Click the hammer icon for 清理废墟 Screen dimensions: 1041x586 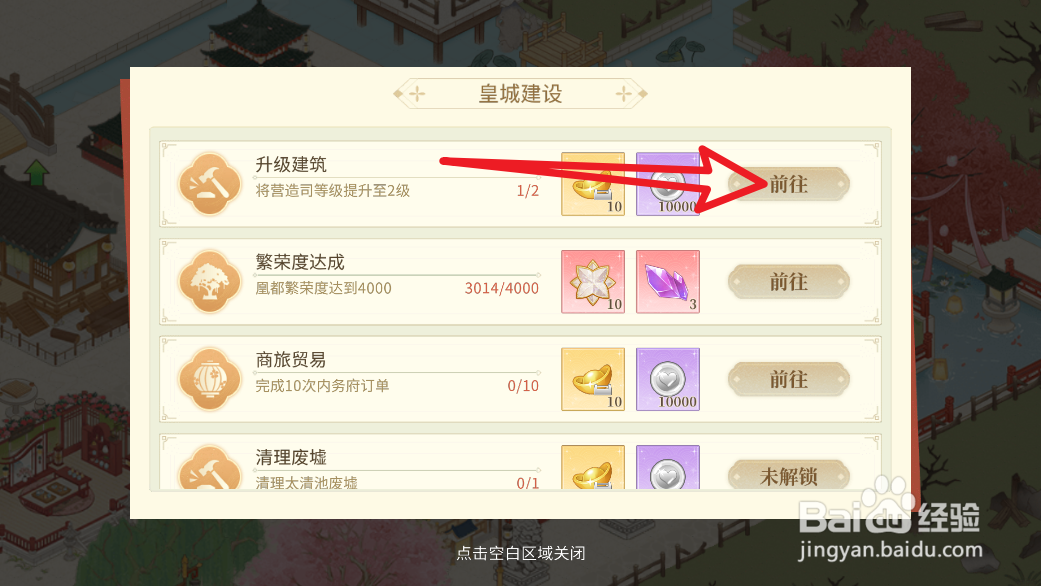tap(210, 467)
